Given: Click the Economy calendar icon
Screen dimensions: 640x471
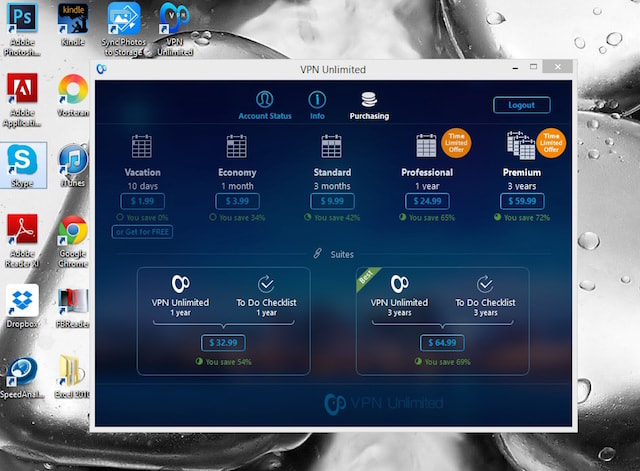Looking at the screenshot, I should tap(237, 146).
